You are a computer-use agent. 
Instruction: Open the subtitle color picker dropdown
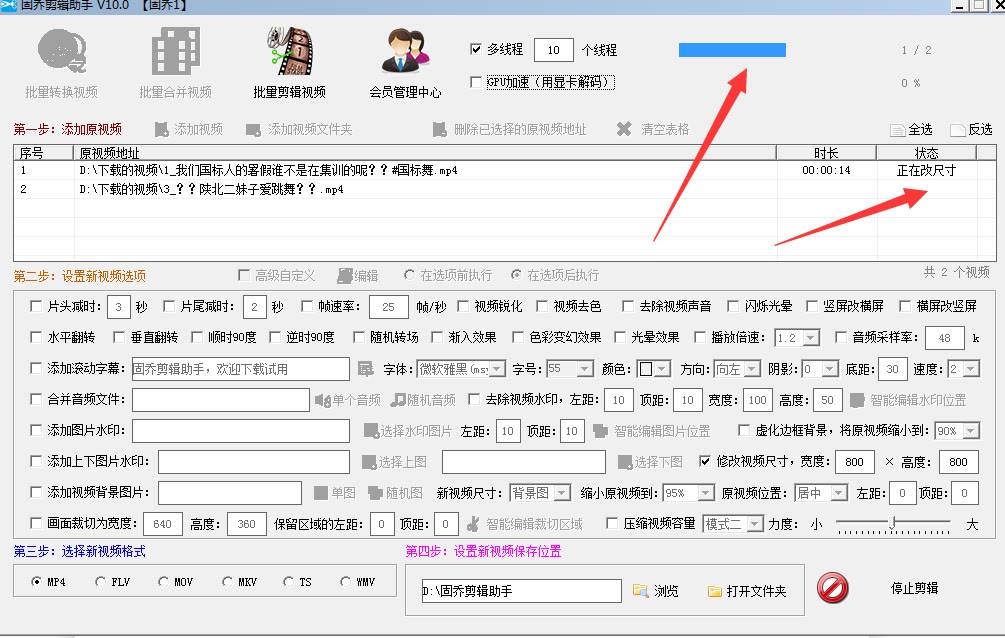point(662,369)
